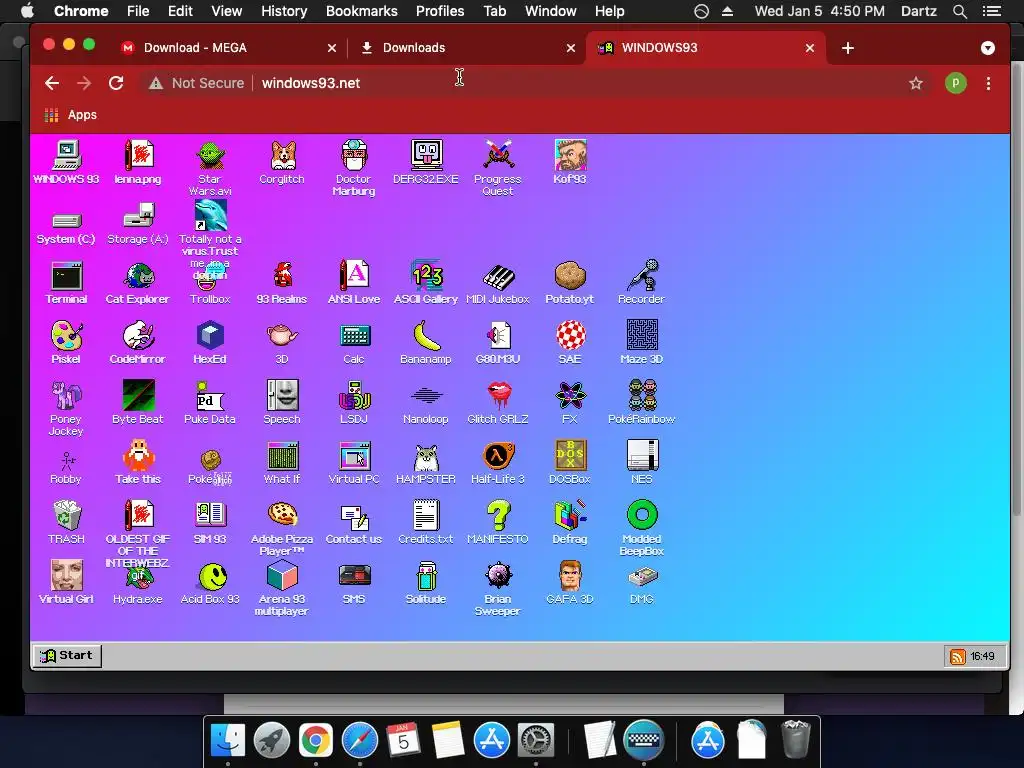
Task: Launch the HexEd cube icon
Action: pyautogui.click(x=210, y=343)
